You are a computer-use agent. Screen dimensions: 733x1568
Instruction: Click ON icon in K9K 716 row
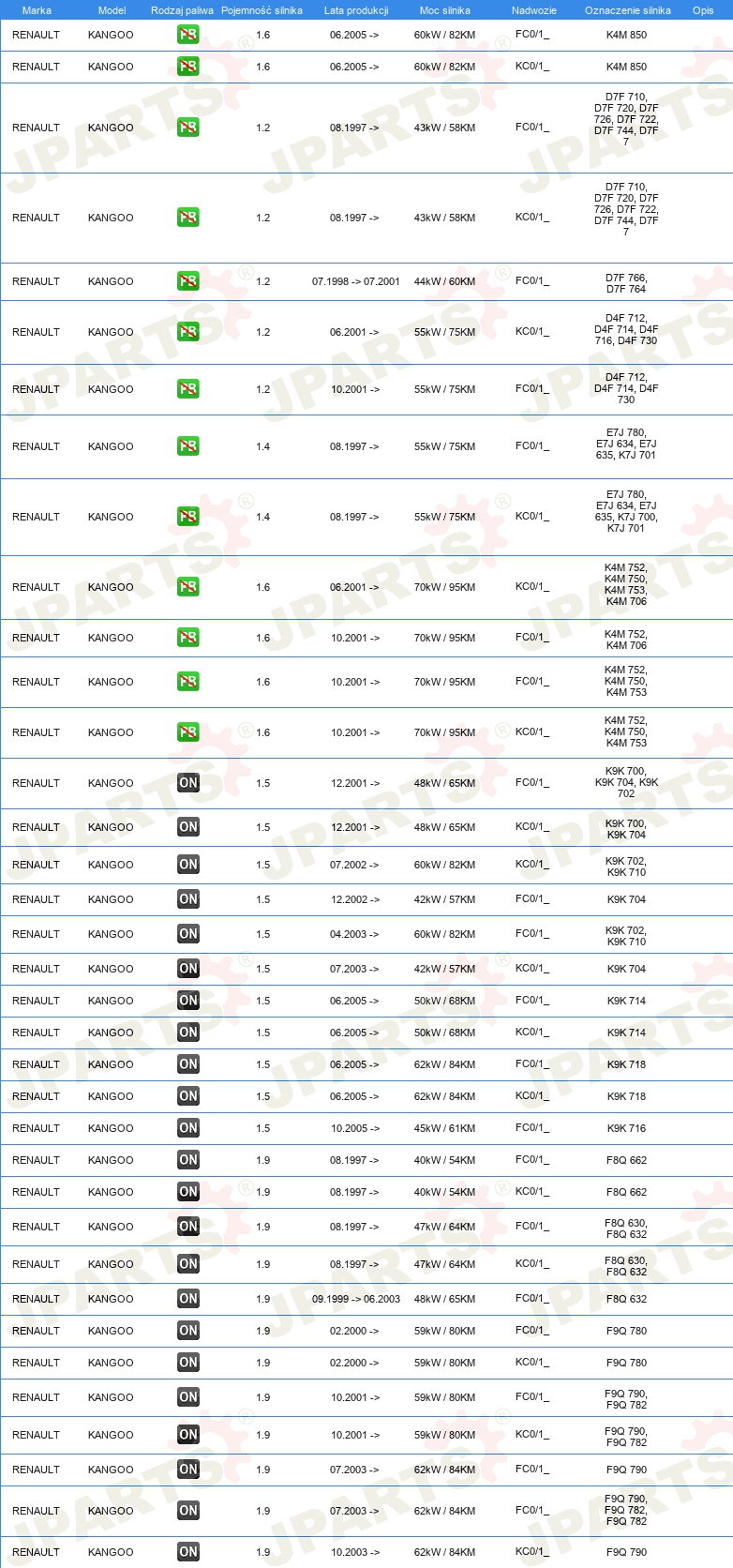pos(188,1128)
